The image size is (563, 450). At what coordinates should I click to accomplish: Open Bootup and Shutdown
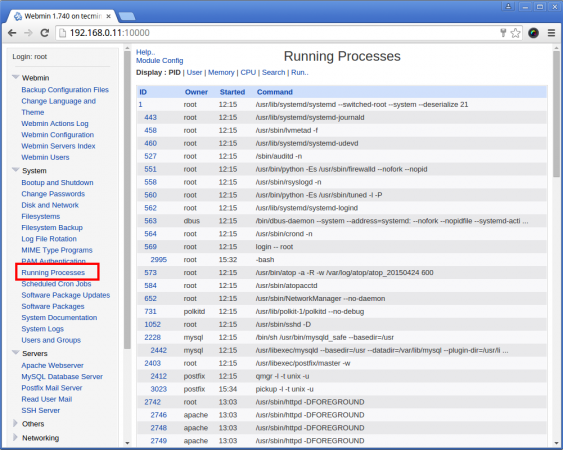click(x=57, y=182)
